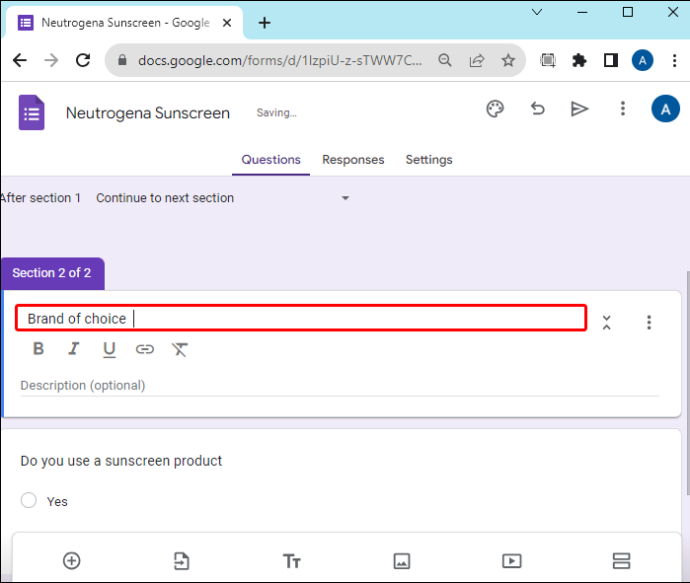Viewport: 690px width, 583px height.
Task: View the site security lock info
Action: point(122,60)
